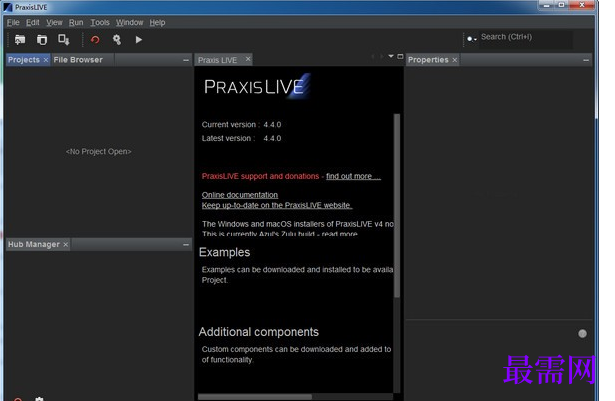This screenshot has width=615, height=401.
Task: Click the 'Latest version : 4.4.0' text
Action: [x=241, y=139]
